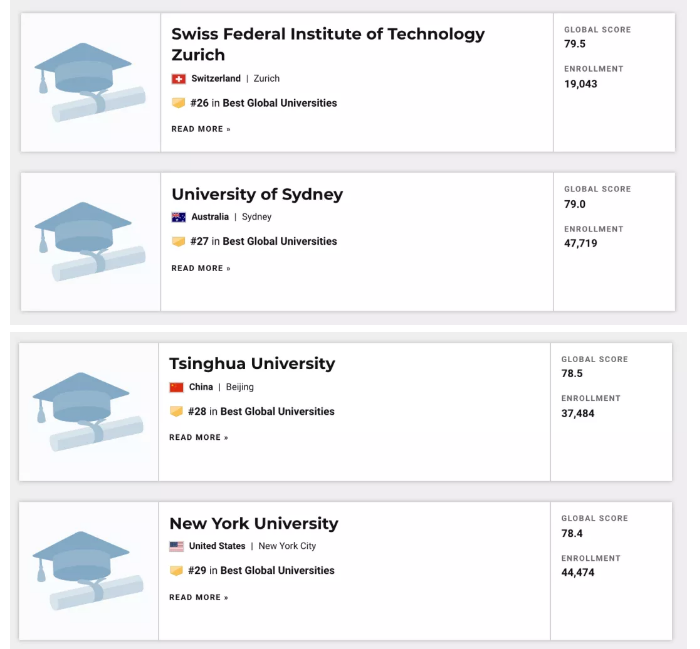
Task: Open the Tsinghua University title link
Action: point(252,364)
